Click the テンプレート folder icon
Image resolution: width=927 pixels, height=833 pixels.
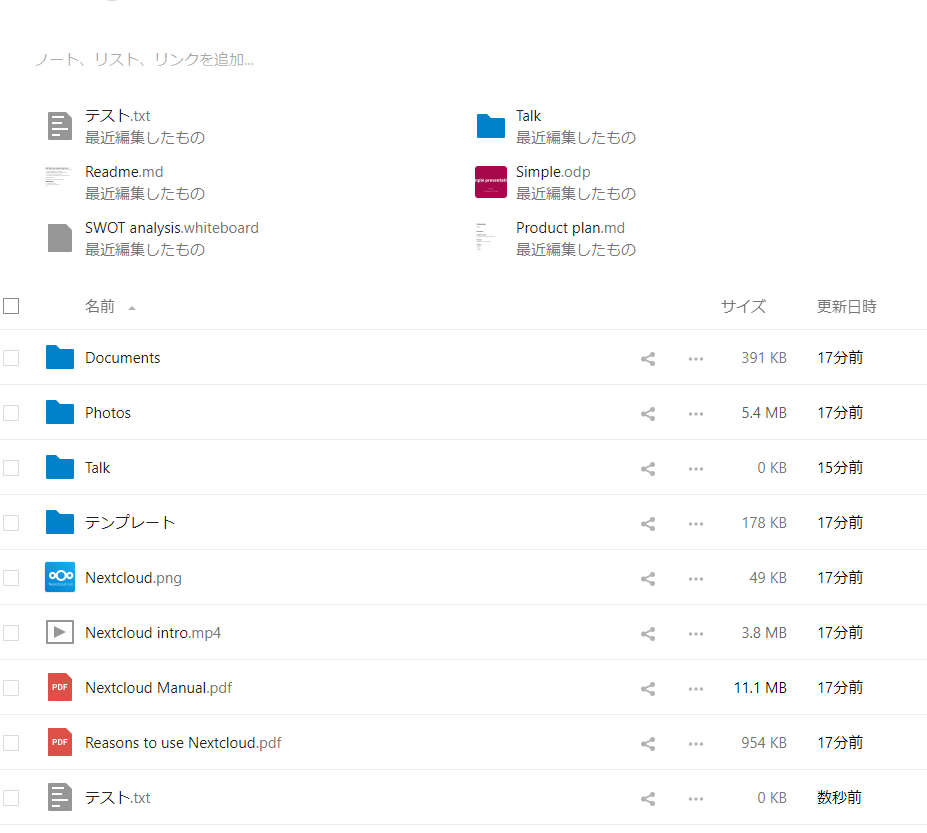(x=60, y=522)
